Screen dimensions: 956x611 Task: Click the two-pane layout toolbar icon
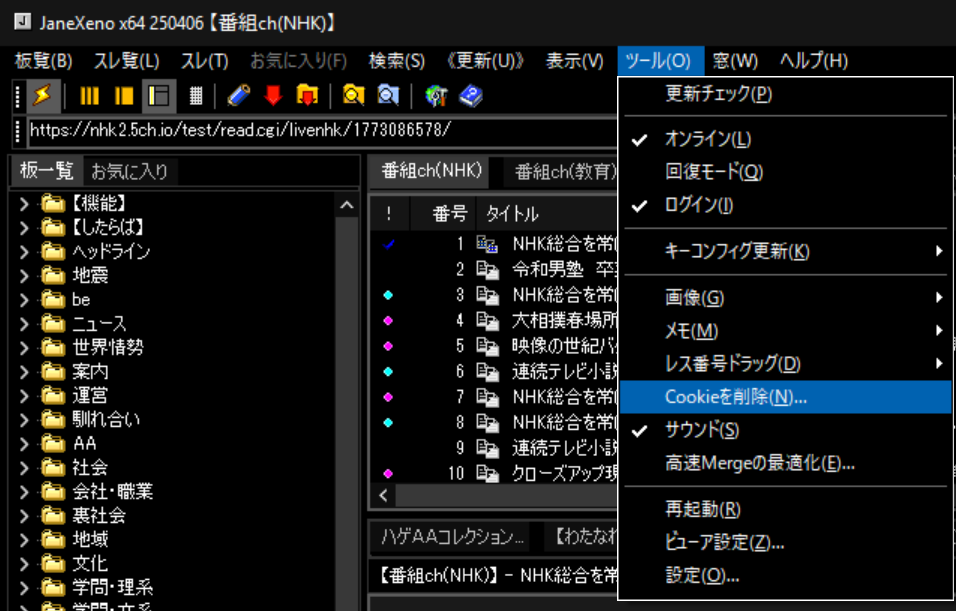[124, 95]
